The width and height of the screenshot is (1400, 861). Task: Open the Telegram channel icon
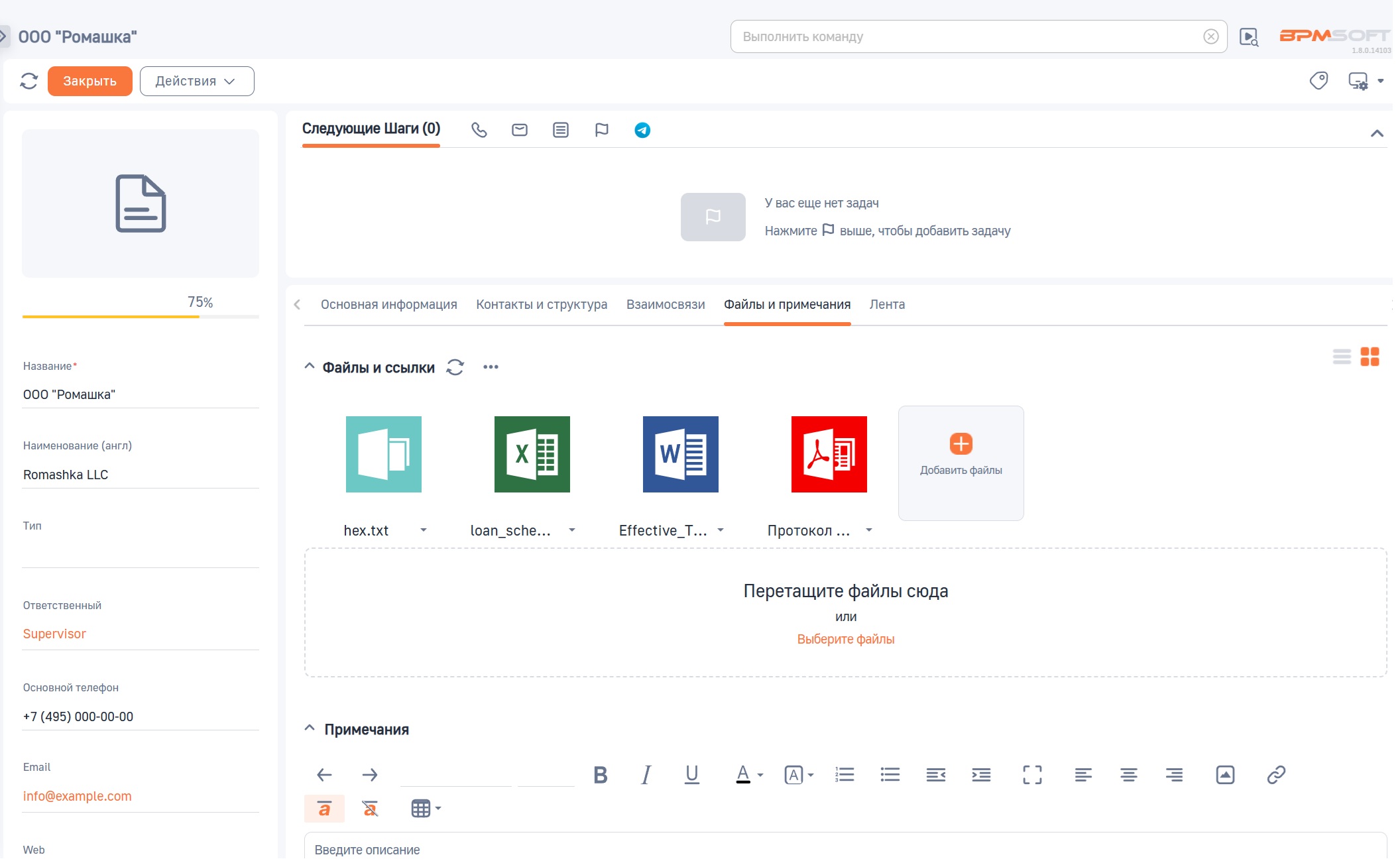pos(642,130)
